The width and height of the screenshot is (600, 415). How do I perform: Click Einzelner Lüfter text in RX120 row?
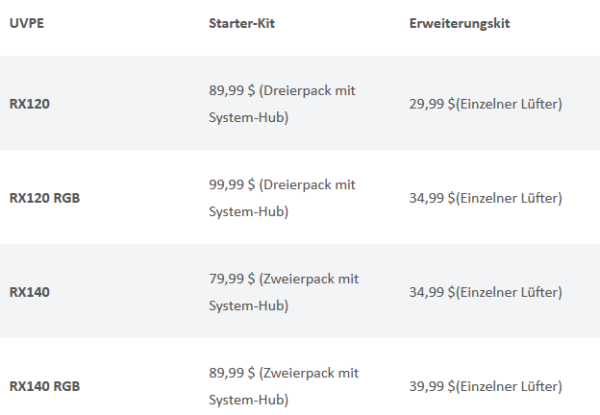(x=511, y=104)
